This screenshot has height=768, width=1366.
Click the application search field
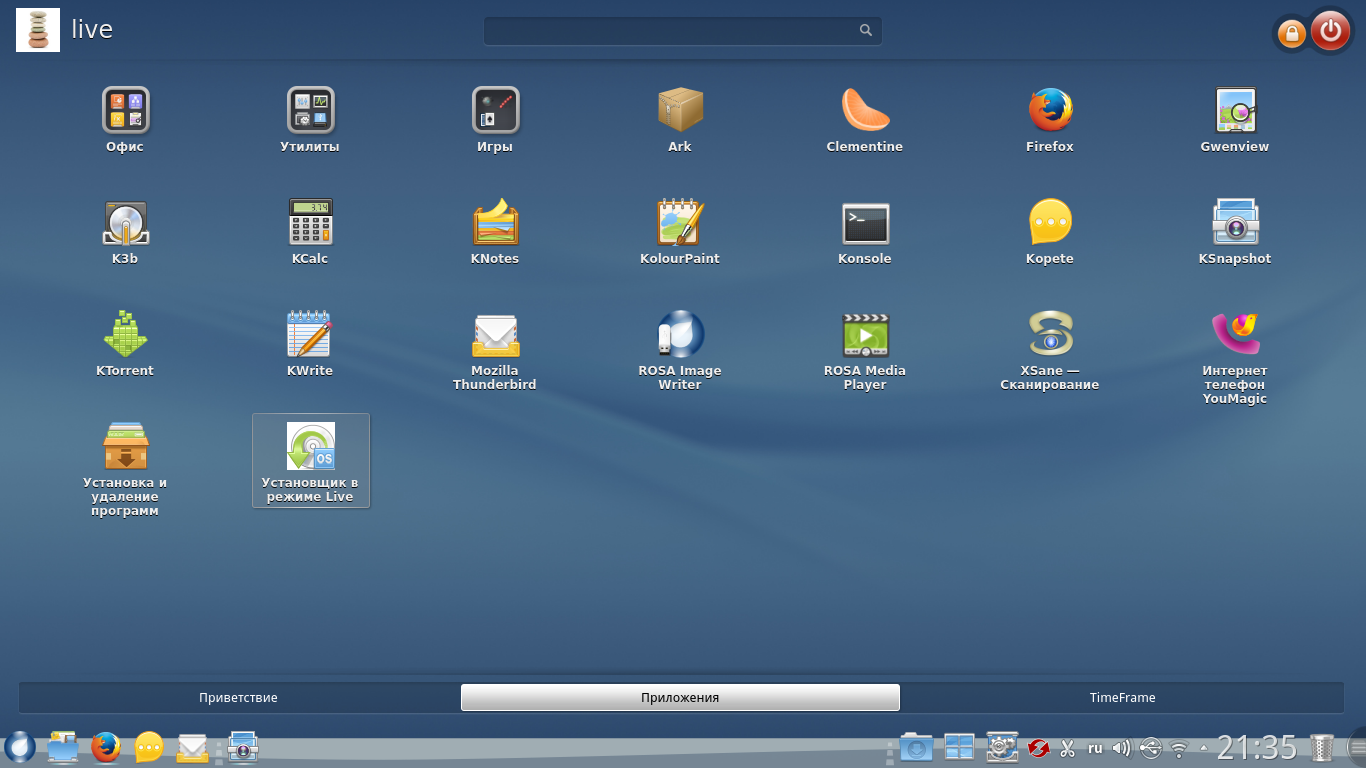(x=683, y=30)
